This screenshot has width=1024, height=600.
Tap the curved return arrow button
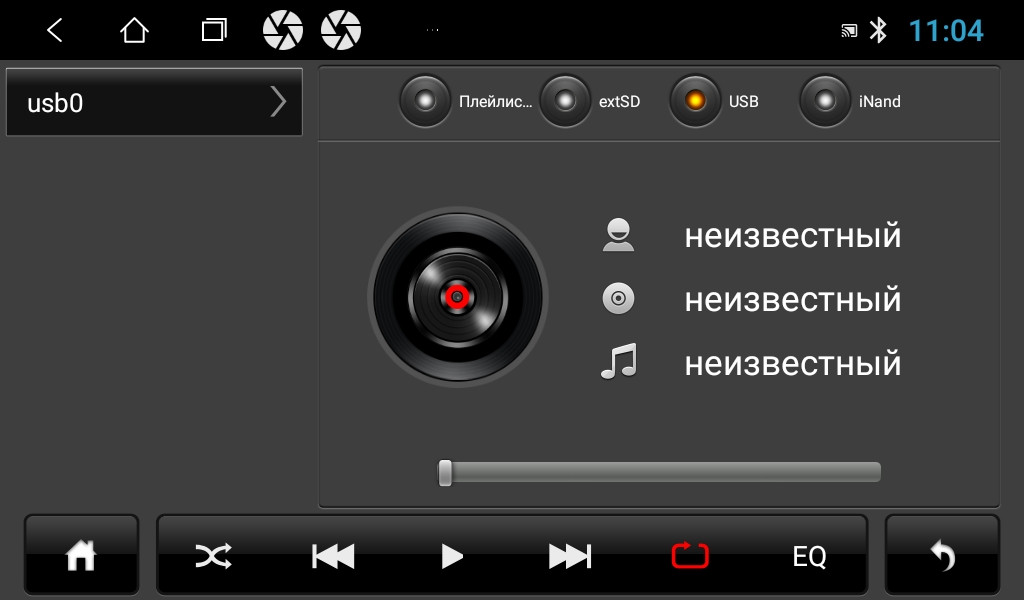[x=942, y=556]
